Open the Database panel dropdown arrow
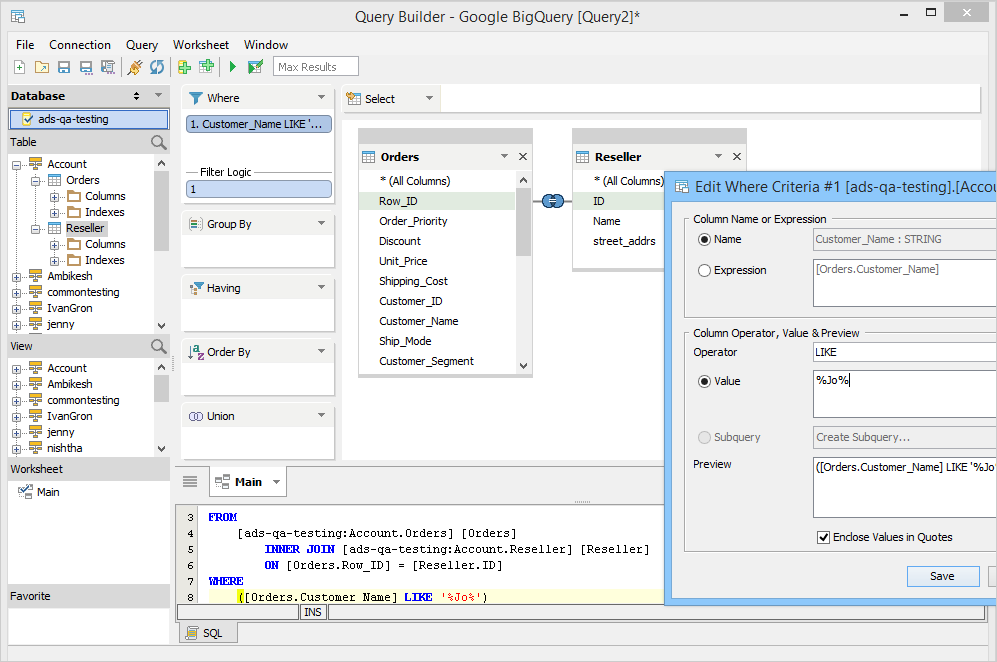The width and height of the screenshot is (997, 662). (x=158, y=95)
